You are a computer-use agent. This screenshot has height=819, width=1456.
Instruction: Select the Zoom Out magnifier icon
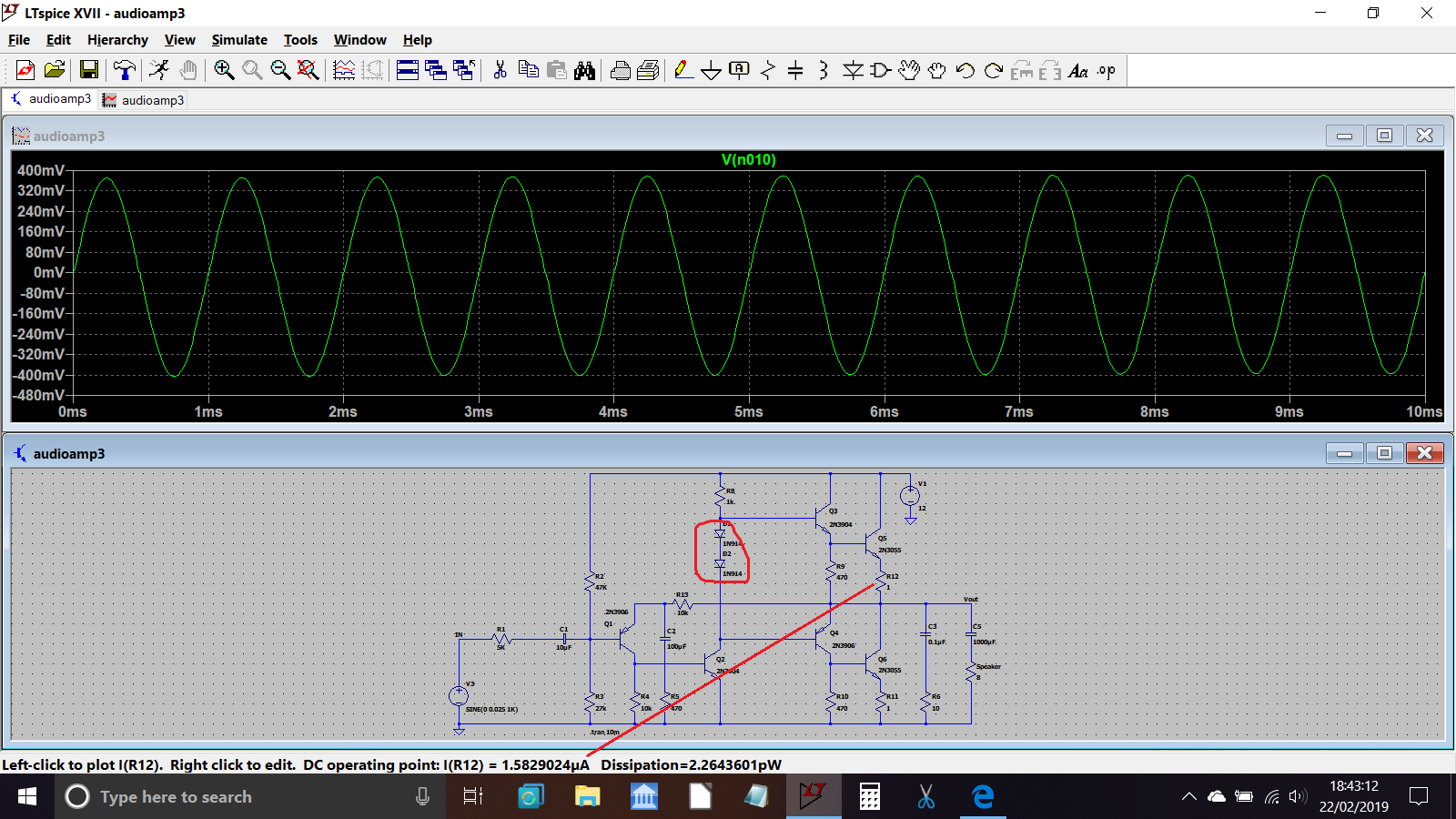(280, 70)
